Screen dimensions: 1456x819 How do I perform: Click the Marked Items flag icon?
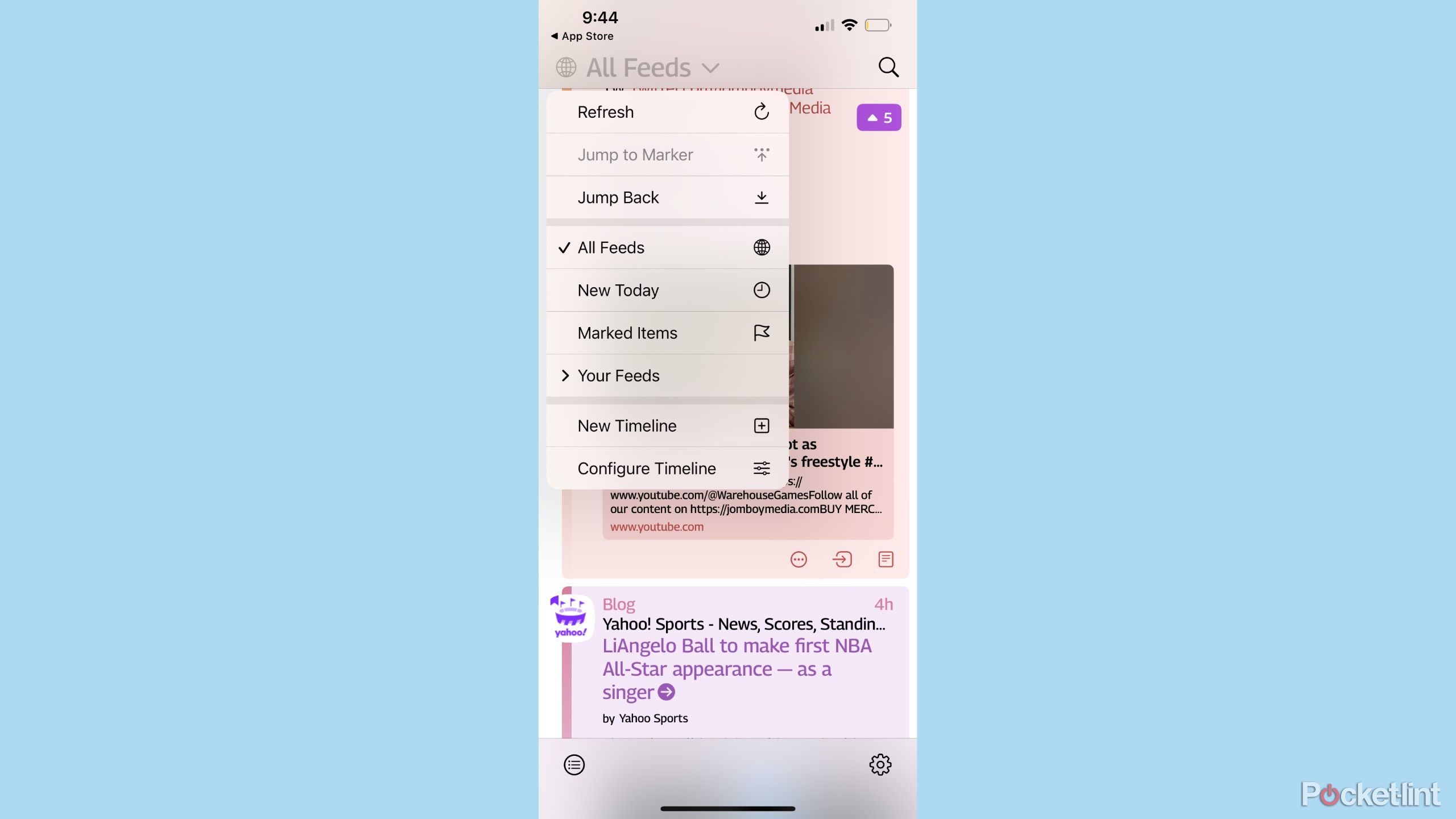pyautogui.click(x=761, y=333)
